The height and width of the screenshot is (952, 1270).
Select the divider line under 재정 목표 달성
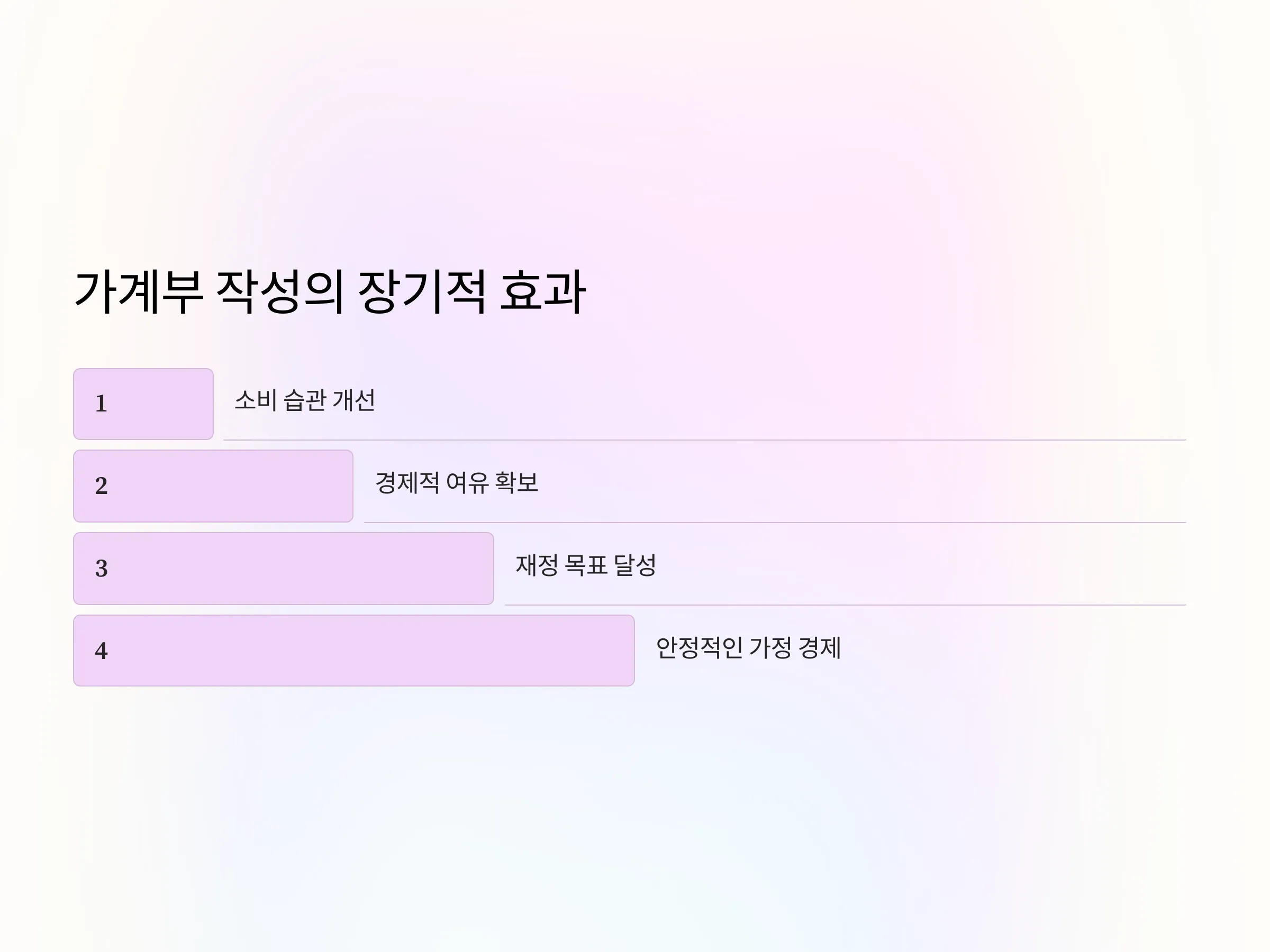[845, 605]
